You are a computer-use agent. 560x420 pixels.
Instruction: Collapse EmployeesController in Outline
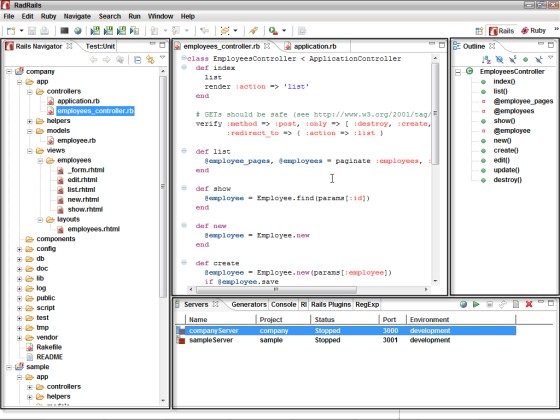point(458,72)
